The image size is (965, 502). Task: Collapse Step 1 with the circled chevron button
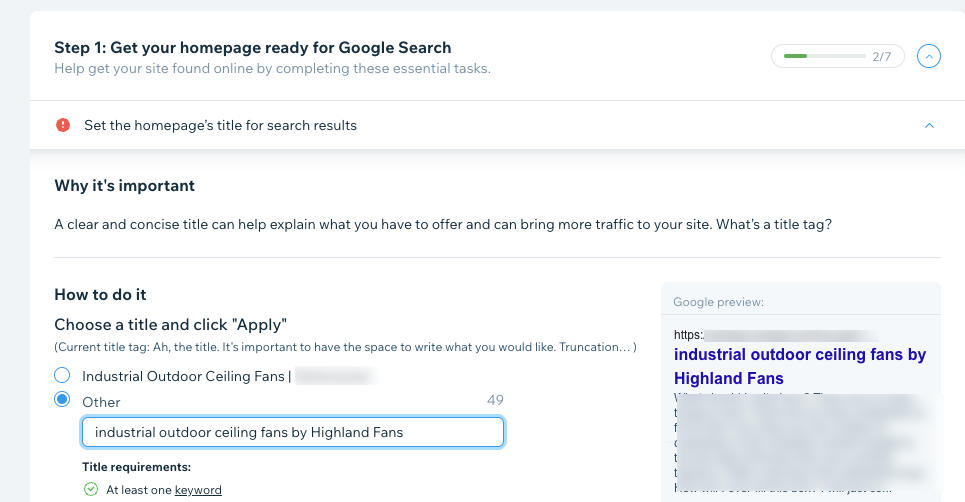click(929, 57)
